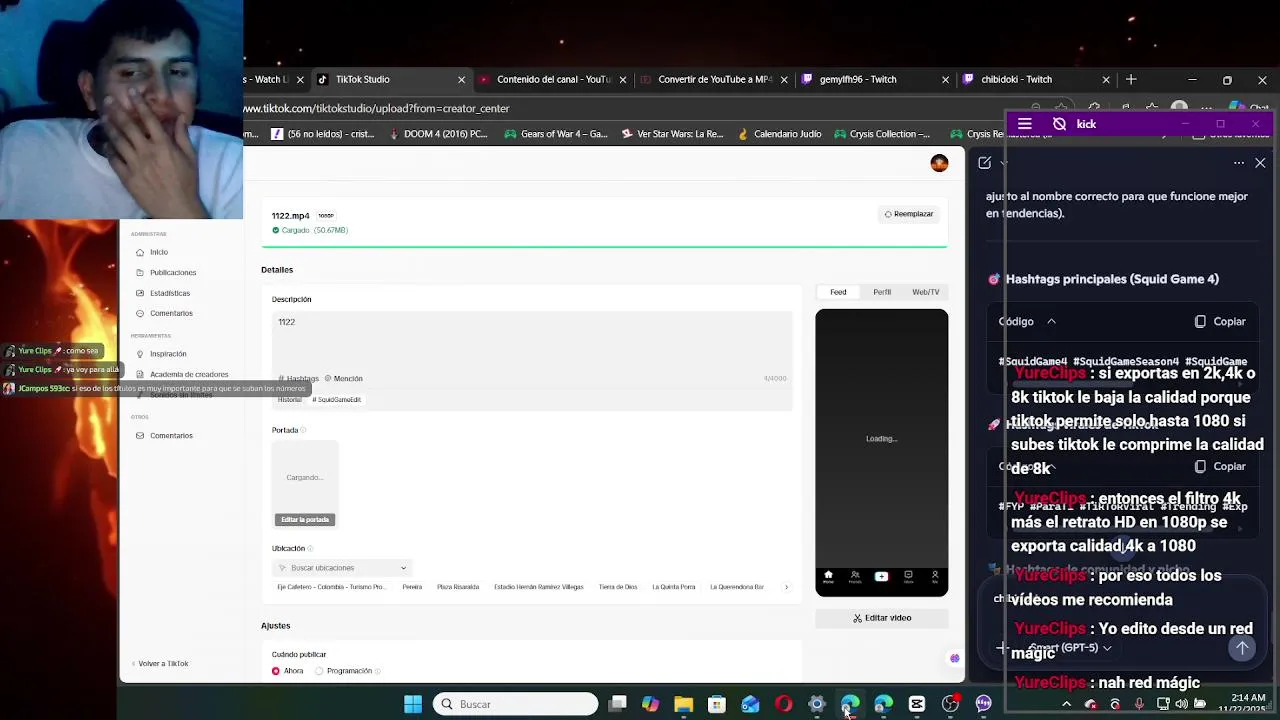Image resolution: width=1280 pixels, height=720 pixels.
Task: Open the kick window hamburger menu
Action: (1025, 124)
